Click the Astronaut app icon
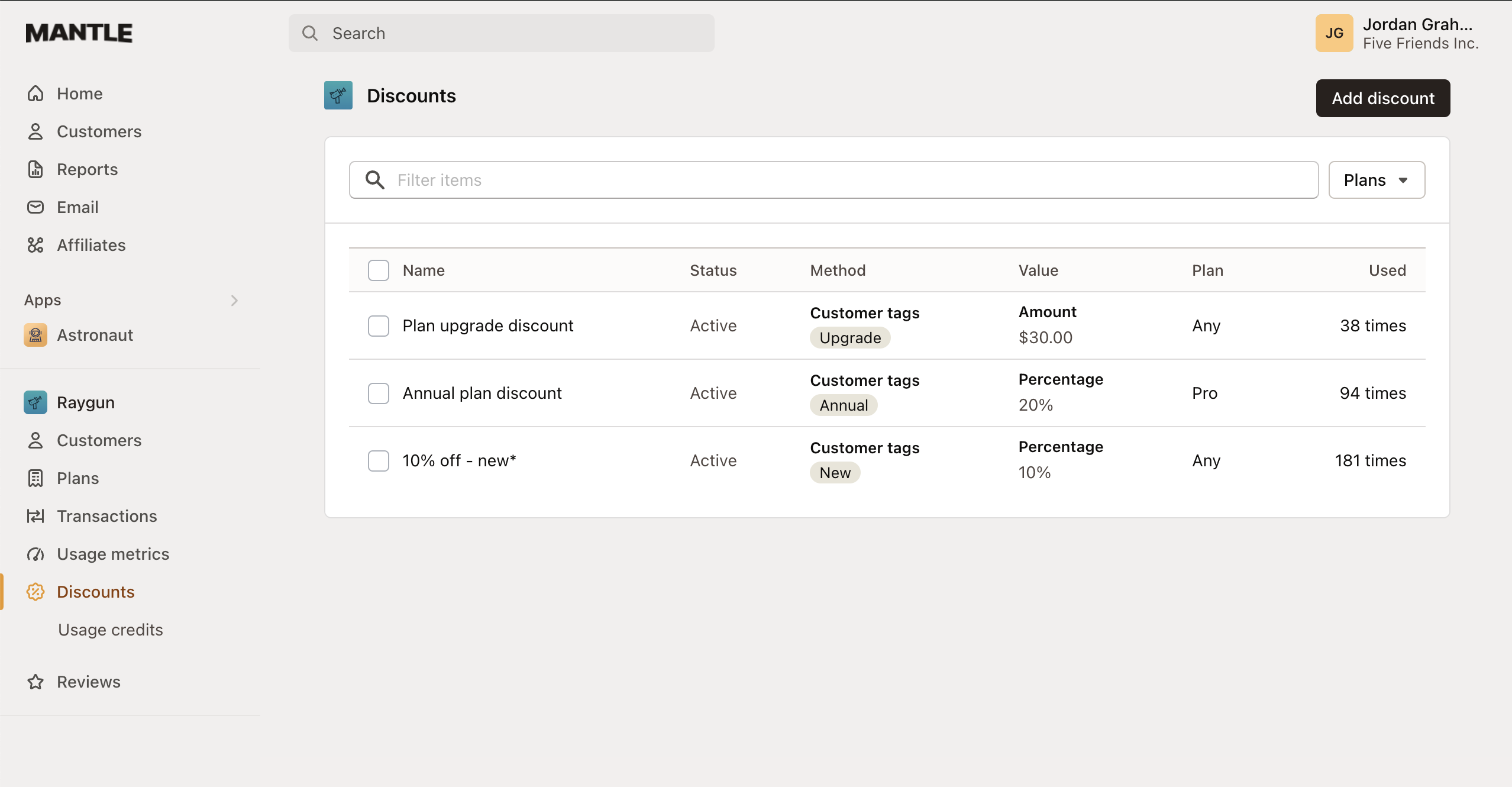The height and width of the screenshot is (787, 1512). [35, 335]
